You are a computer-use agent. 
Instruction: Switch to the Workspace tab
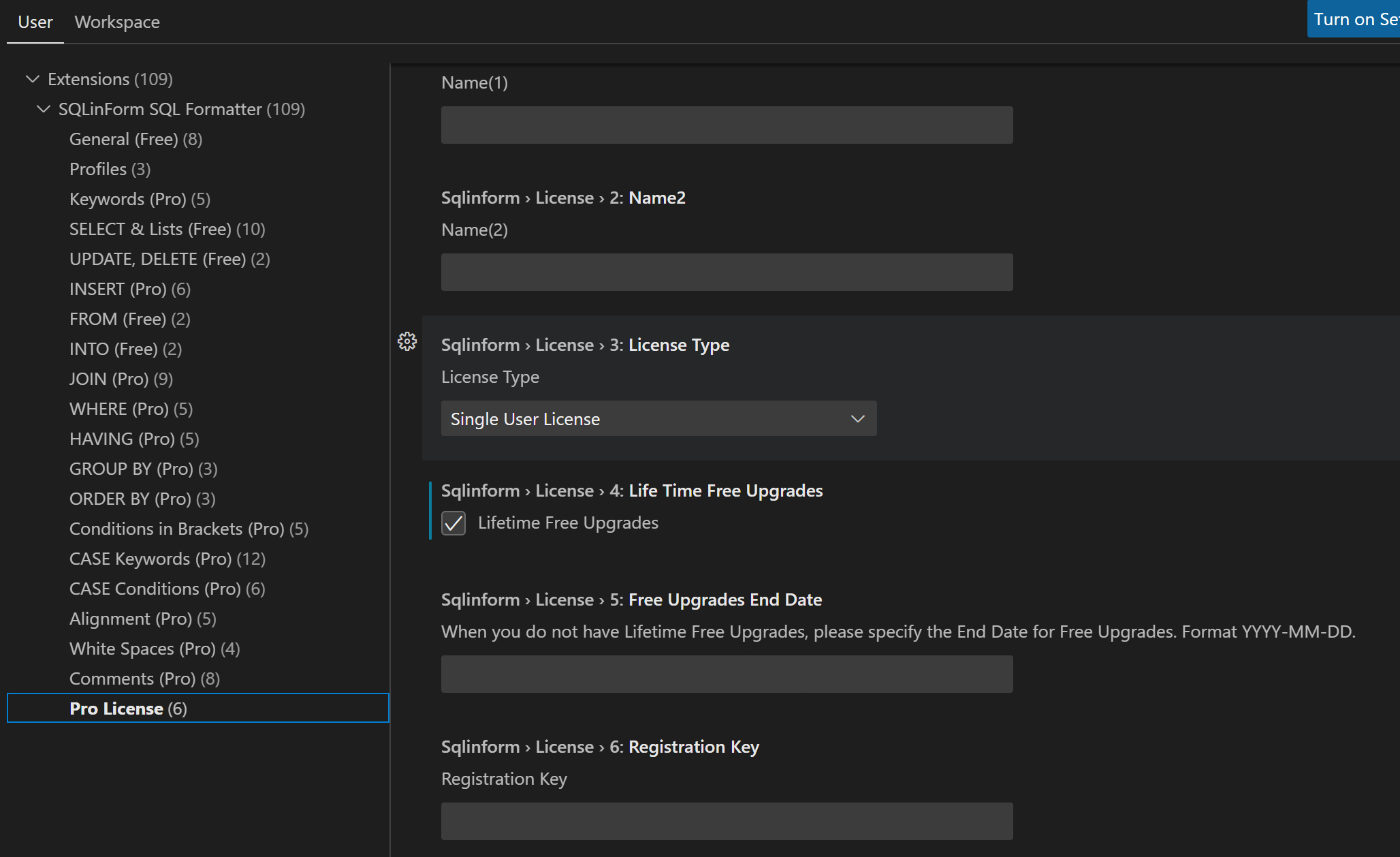pos(117,22)
